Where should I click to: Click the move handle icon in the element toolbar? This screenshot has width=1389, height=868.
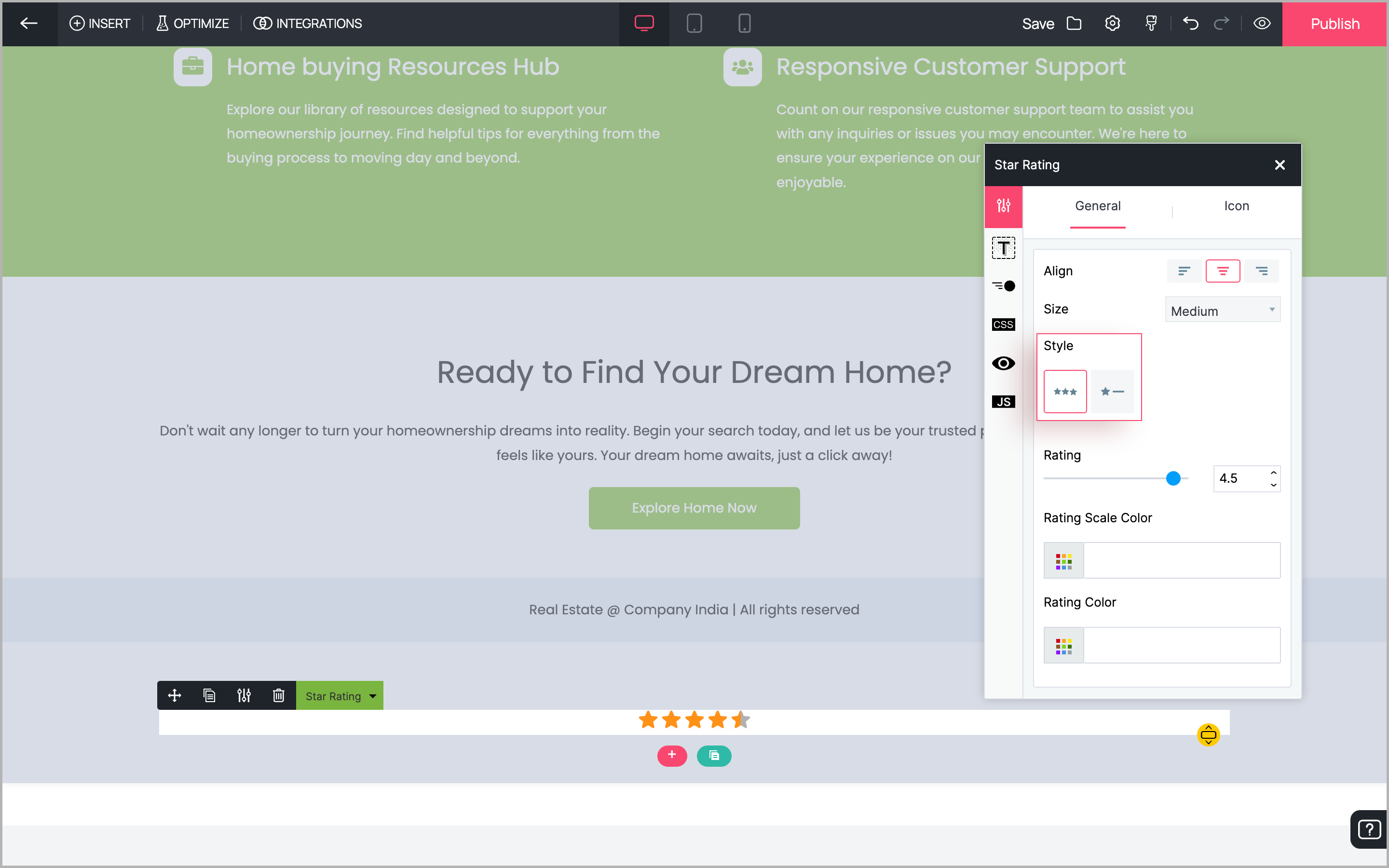pos(175,696)
